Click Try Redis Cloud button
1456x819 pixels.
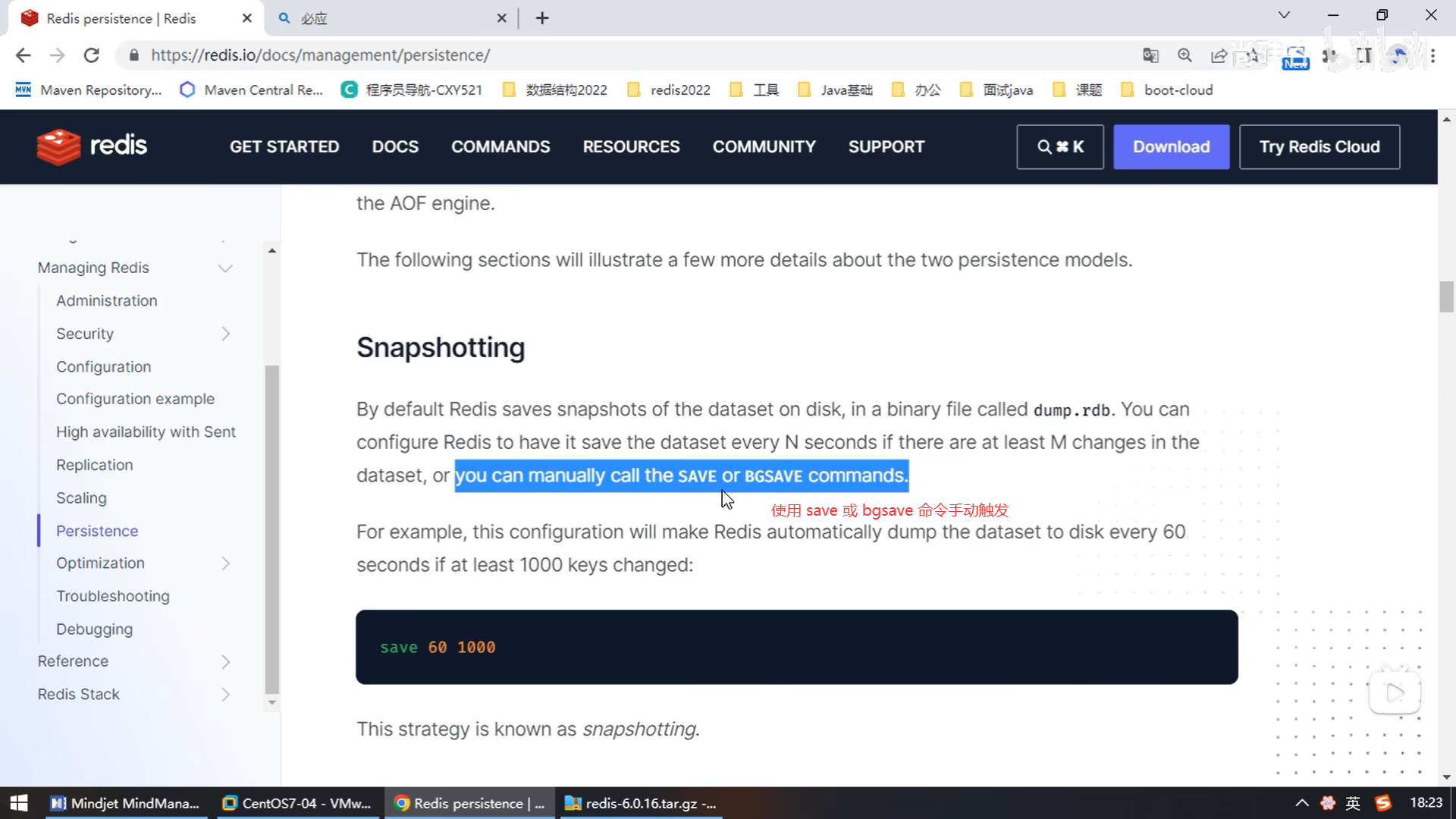point(1319,146)
